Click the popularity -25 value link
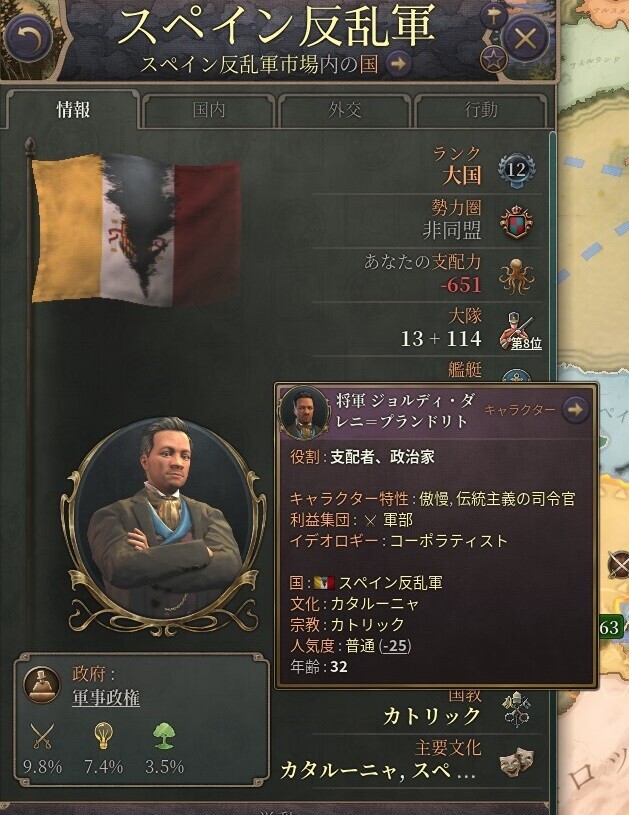This screenshot has width=629, height=815. click(396, 646)
